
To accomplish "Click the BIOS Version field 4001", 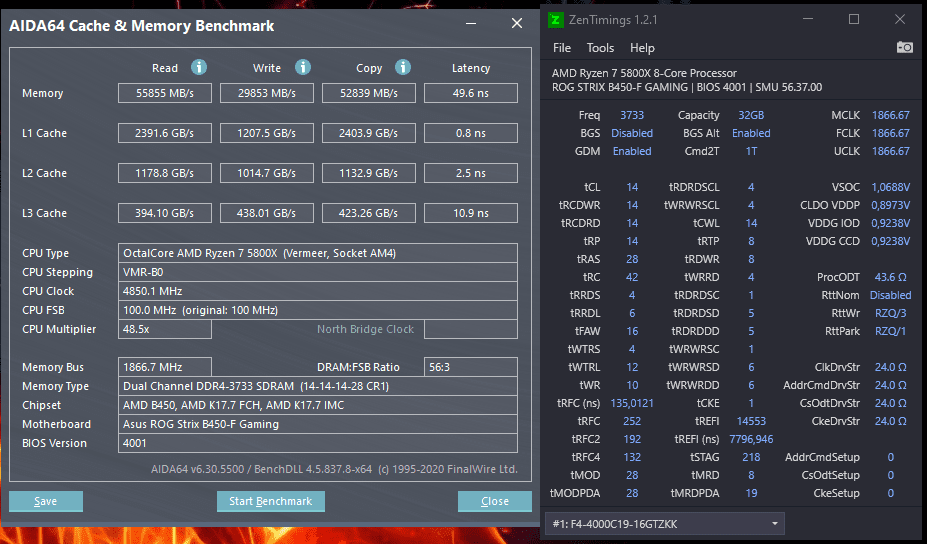I will pos(318,443).
